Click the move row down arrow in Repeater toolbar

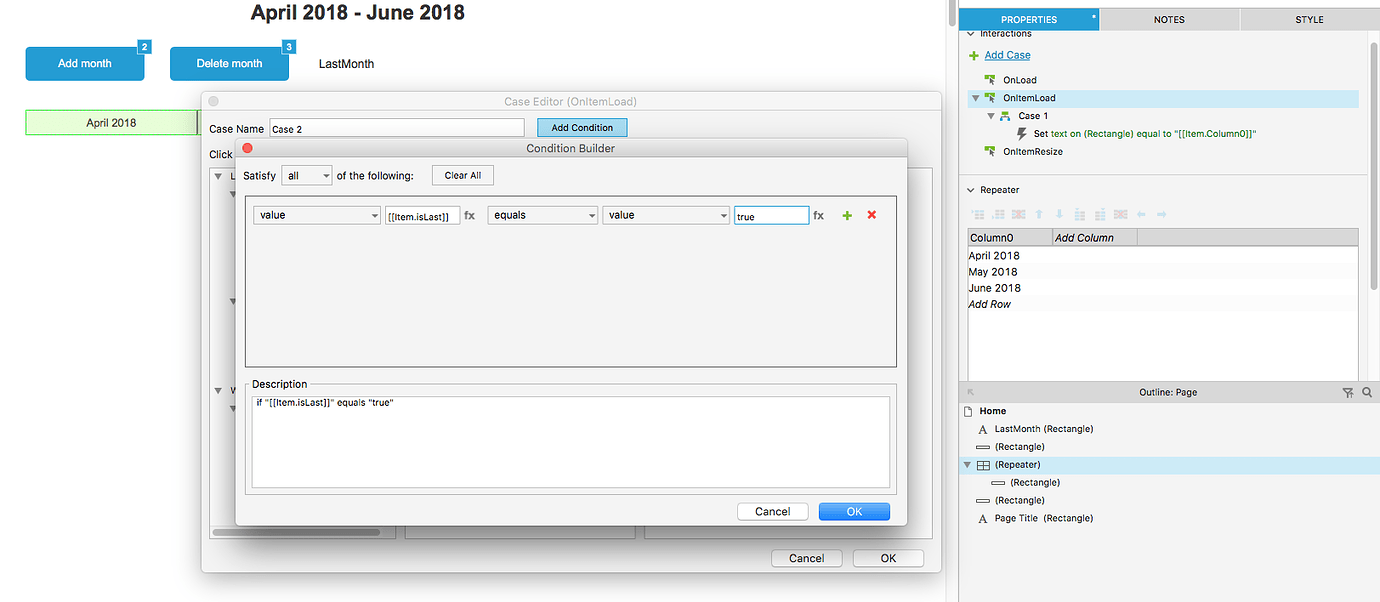pyautogui.click(x=1059, y=214)
